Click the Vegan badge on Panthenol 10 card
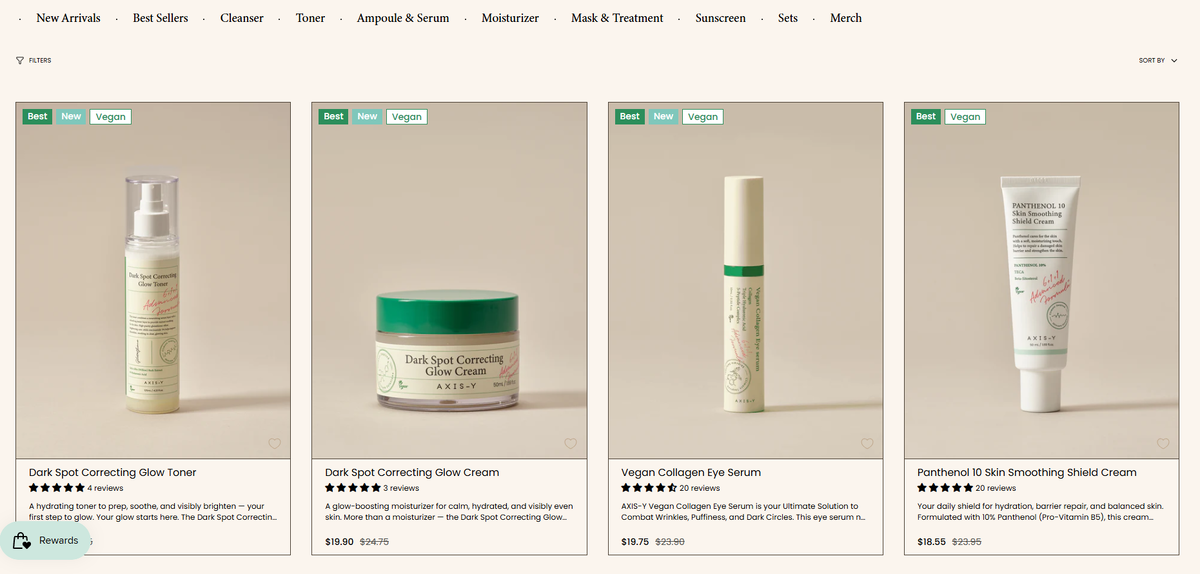 [965, 116]
